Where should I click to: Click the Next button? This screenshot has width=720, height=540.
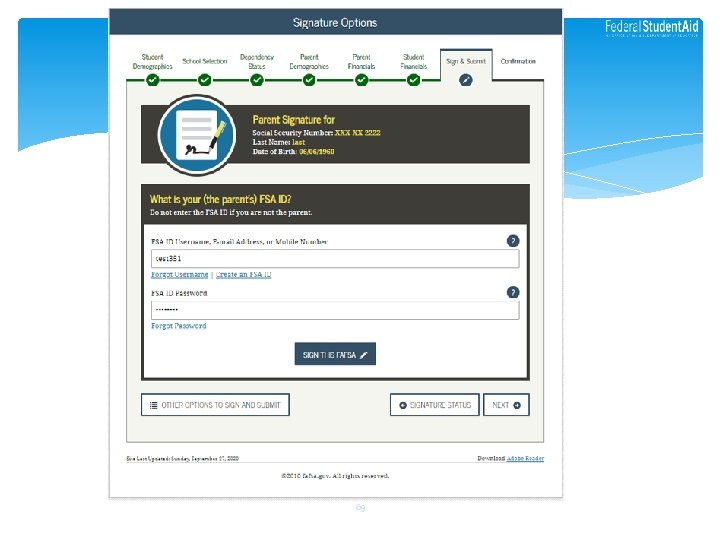click(x=506, y=405)
